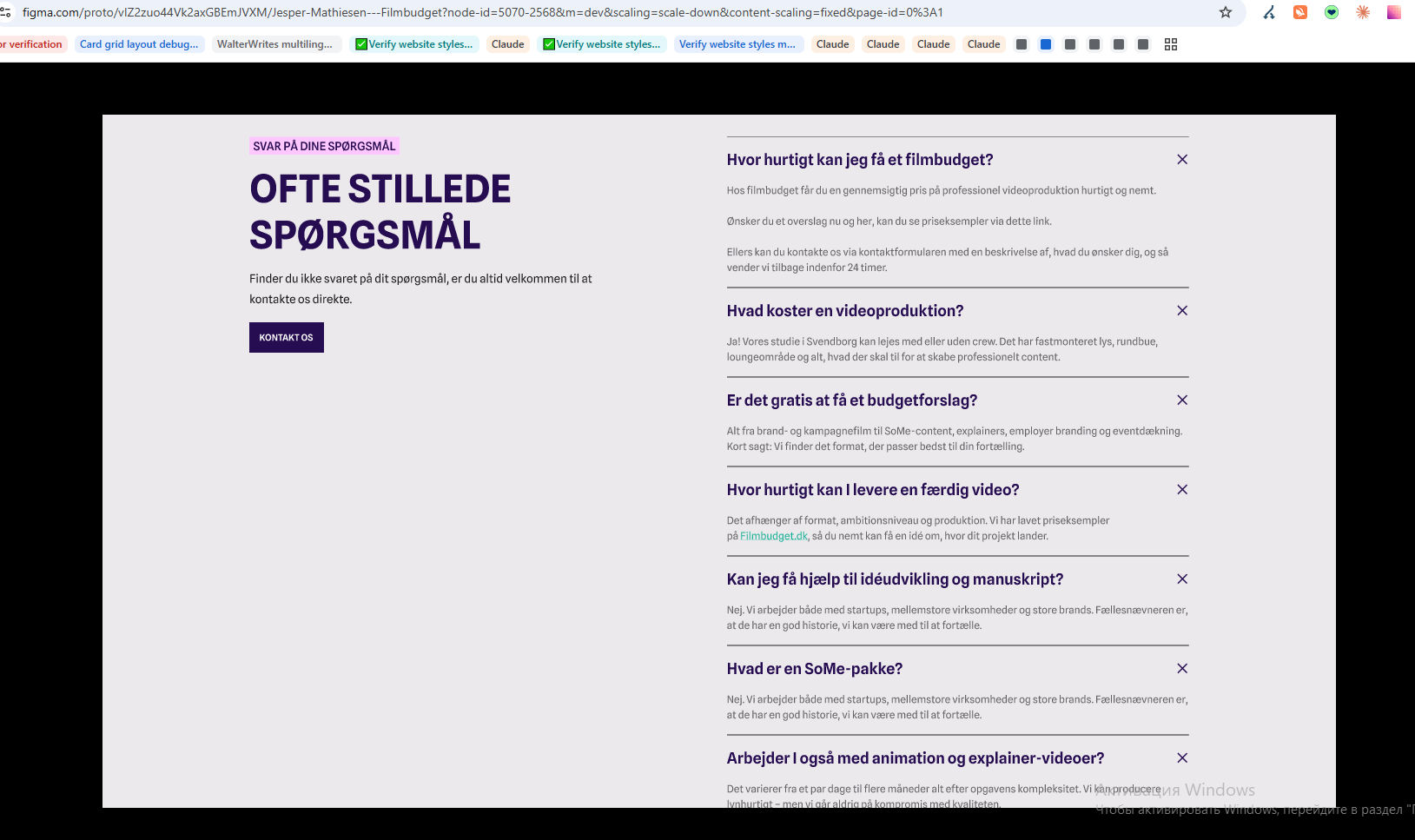1415x840 pixels.
Task: Open the pink gradient profile icon
Action: coord(1394,12)
